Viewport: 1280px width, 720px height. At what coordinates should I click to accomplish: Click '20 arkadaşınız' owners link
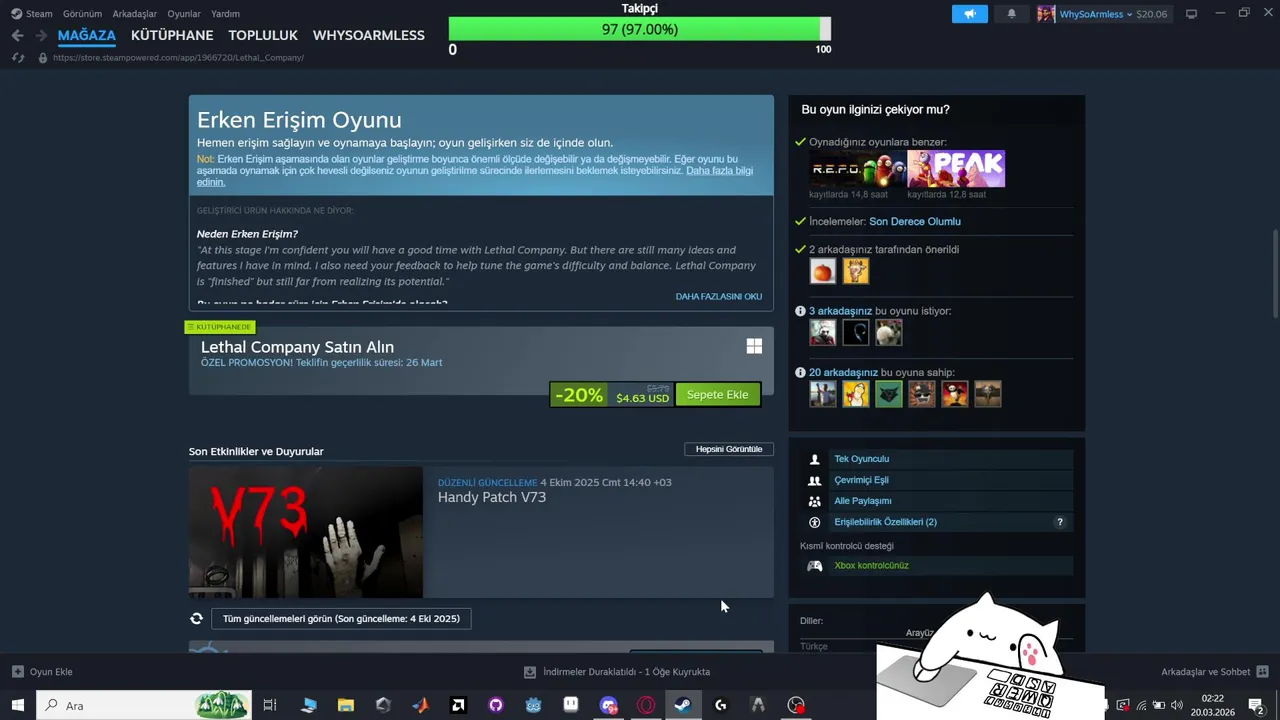[843, 372]
